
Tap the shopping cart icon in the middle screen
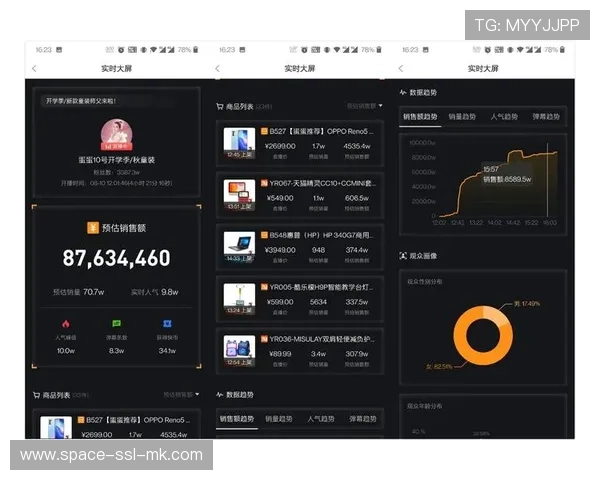tap(220, 105)
